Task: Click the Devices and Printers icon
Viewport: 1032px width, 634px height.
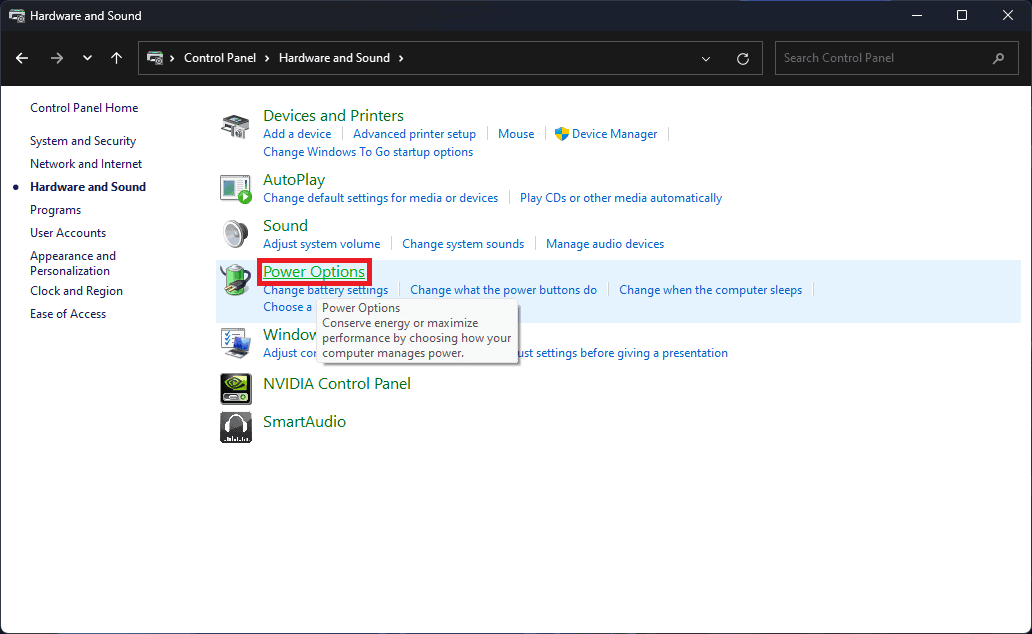Action: point(235,128)
